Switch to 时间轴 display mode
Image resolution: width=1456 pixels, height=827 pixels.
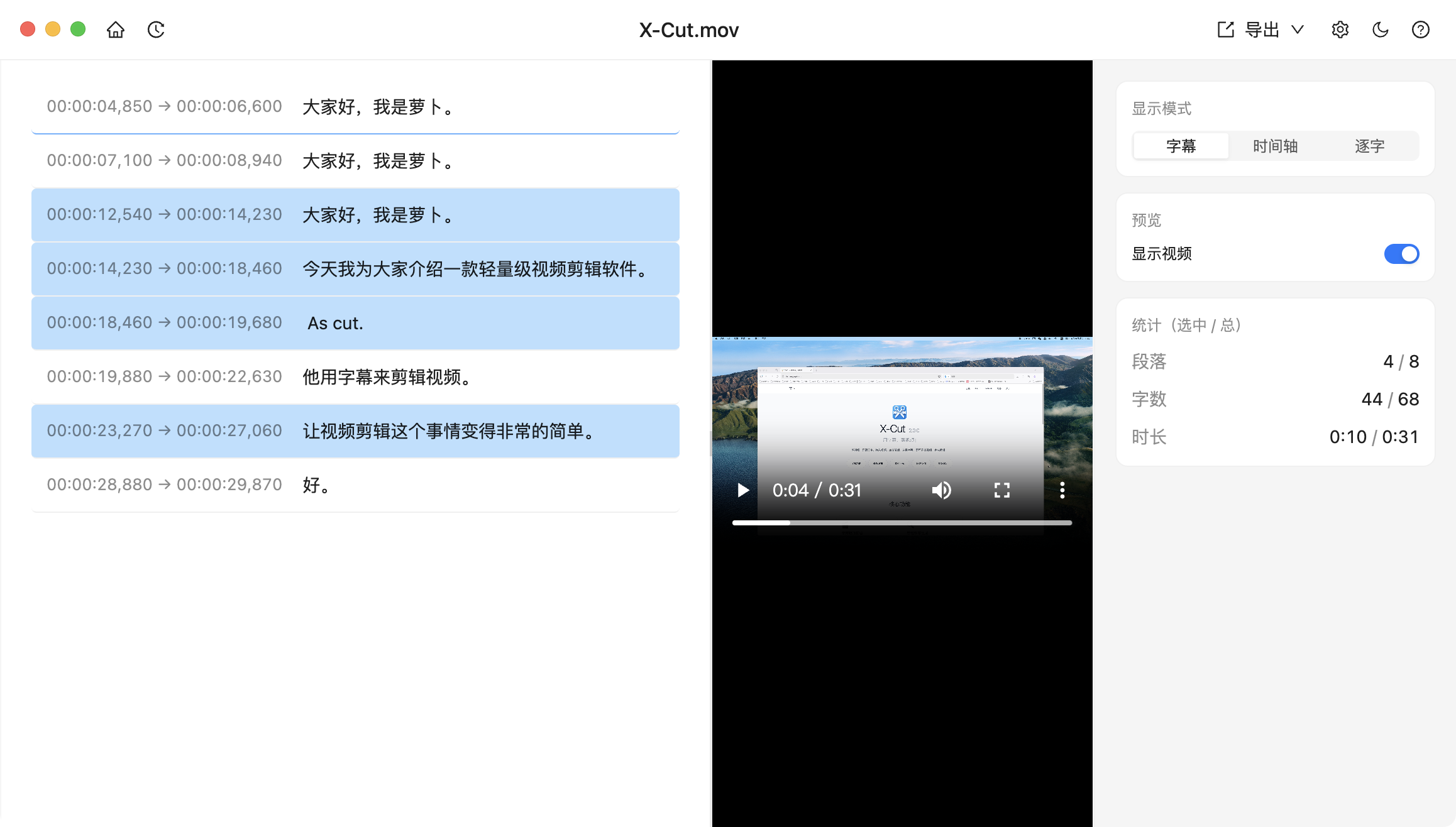coord(1275,146)
